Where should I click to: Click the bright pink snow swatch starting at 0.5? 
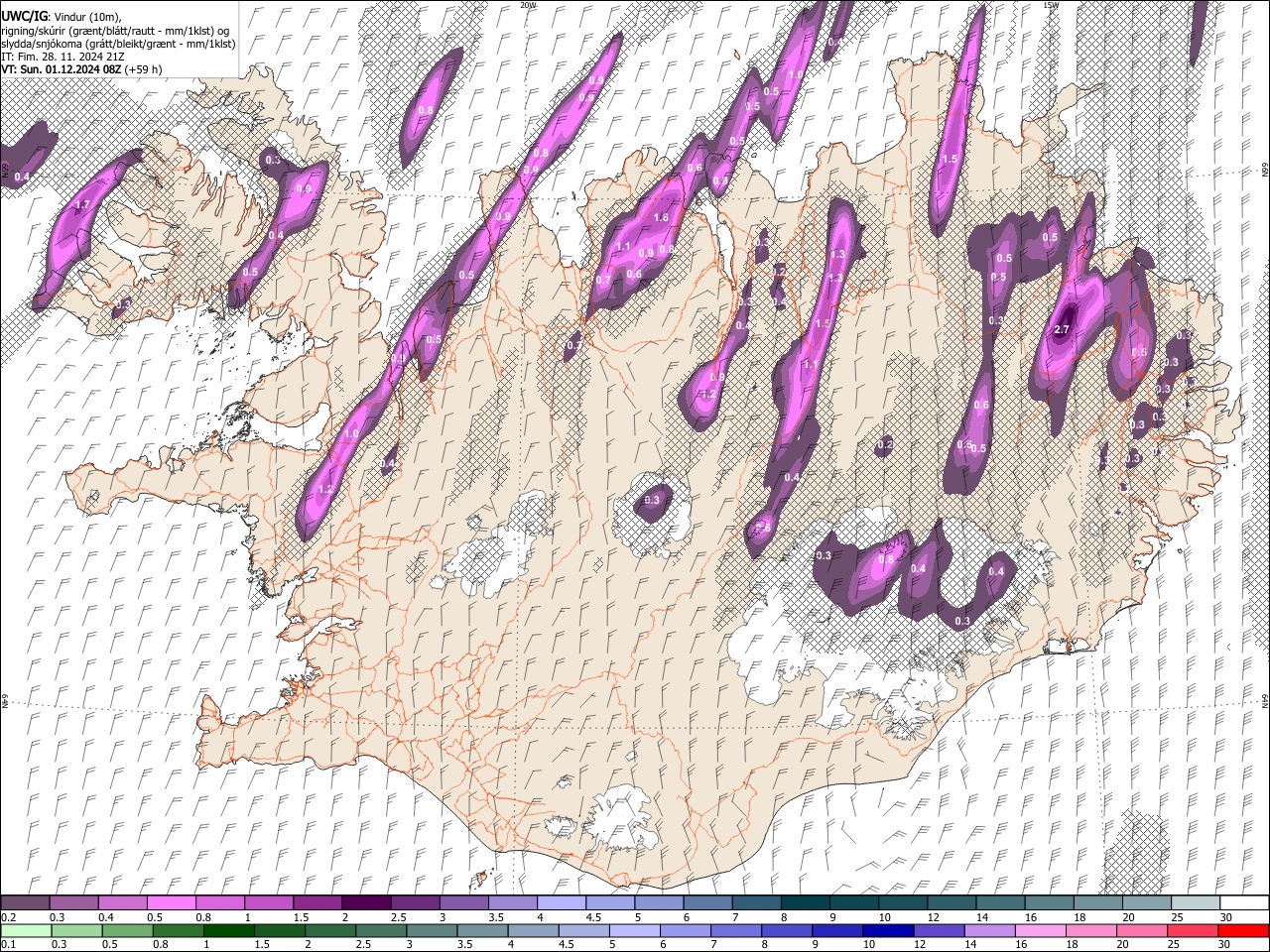[x=171, y=902]
